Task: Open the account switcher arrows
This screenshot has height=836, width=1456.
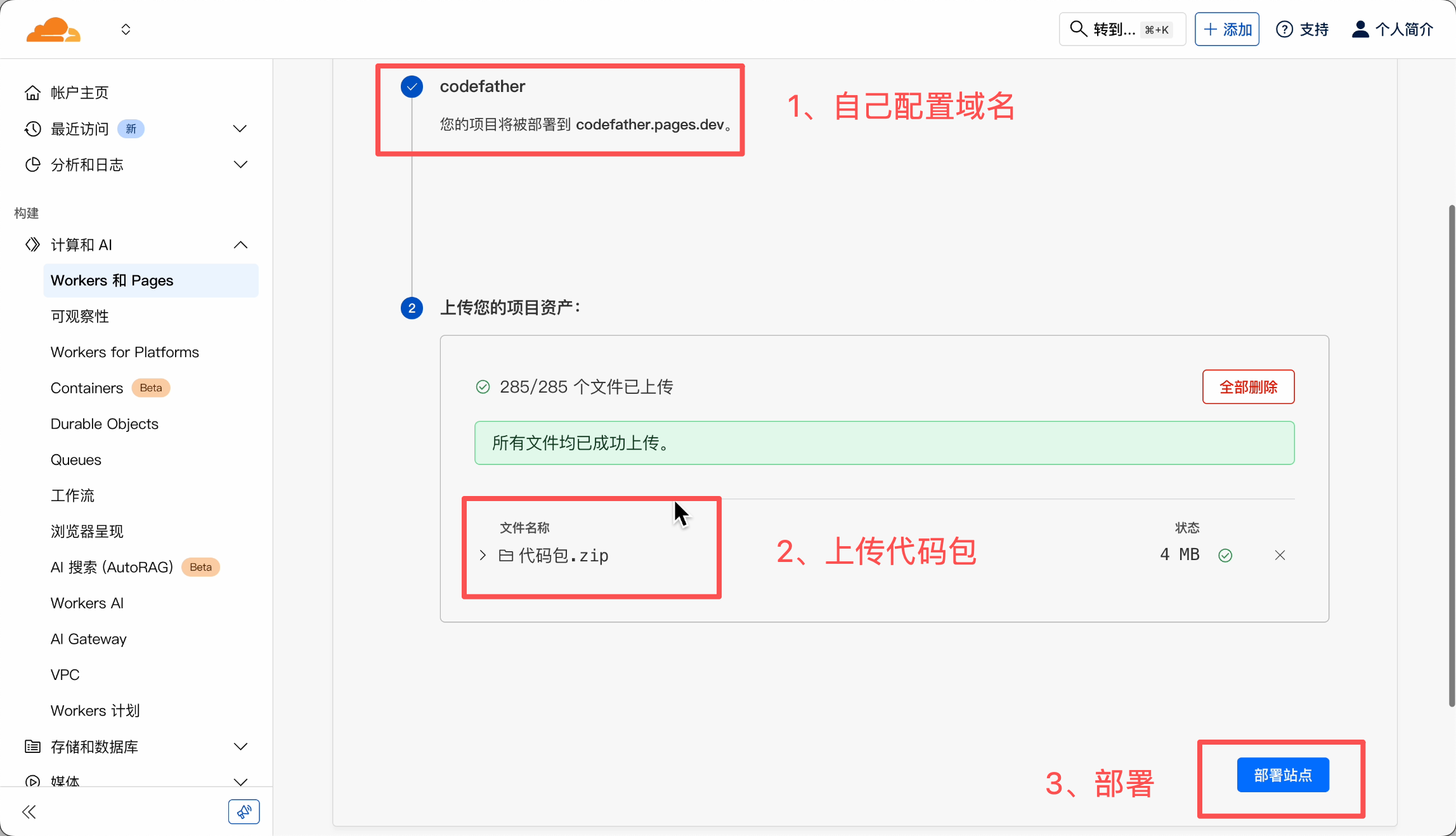Action: [126, 30]
